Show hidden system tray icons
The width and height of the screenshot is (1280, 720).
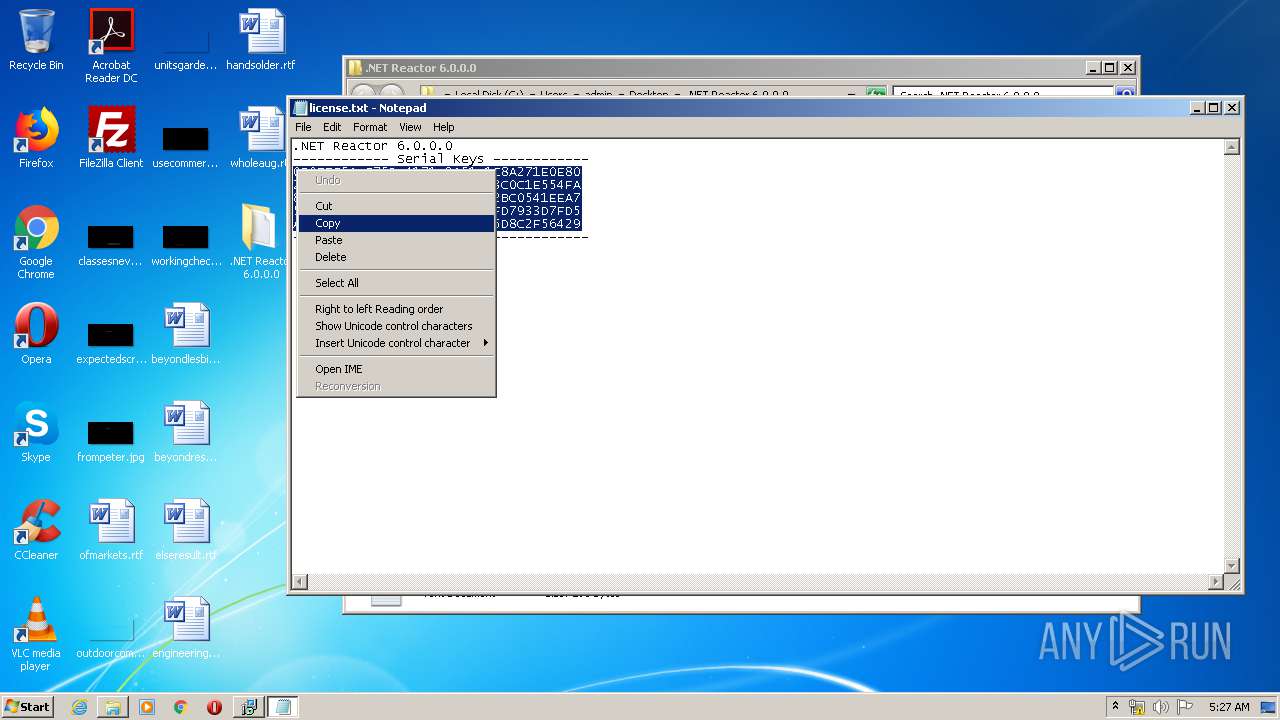[x=1115, y=707]
